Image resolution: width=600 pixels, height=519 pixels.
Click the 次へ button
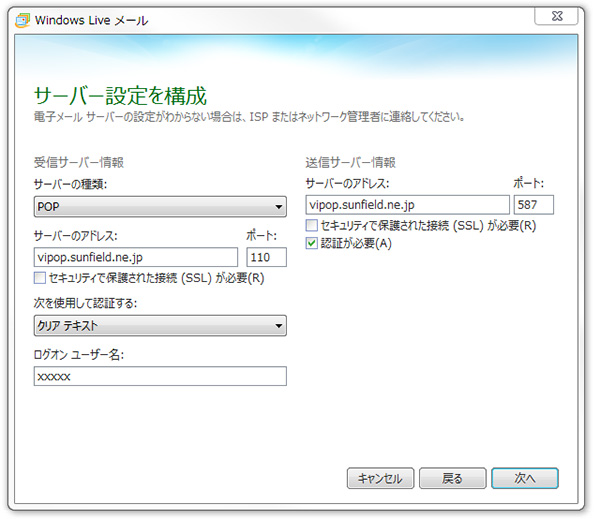tap(525, 478)
